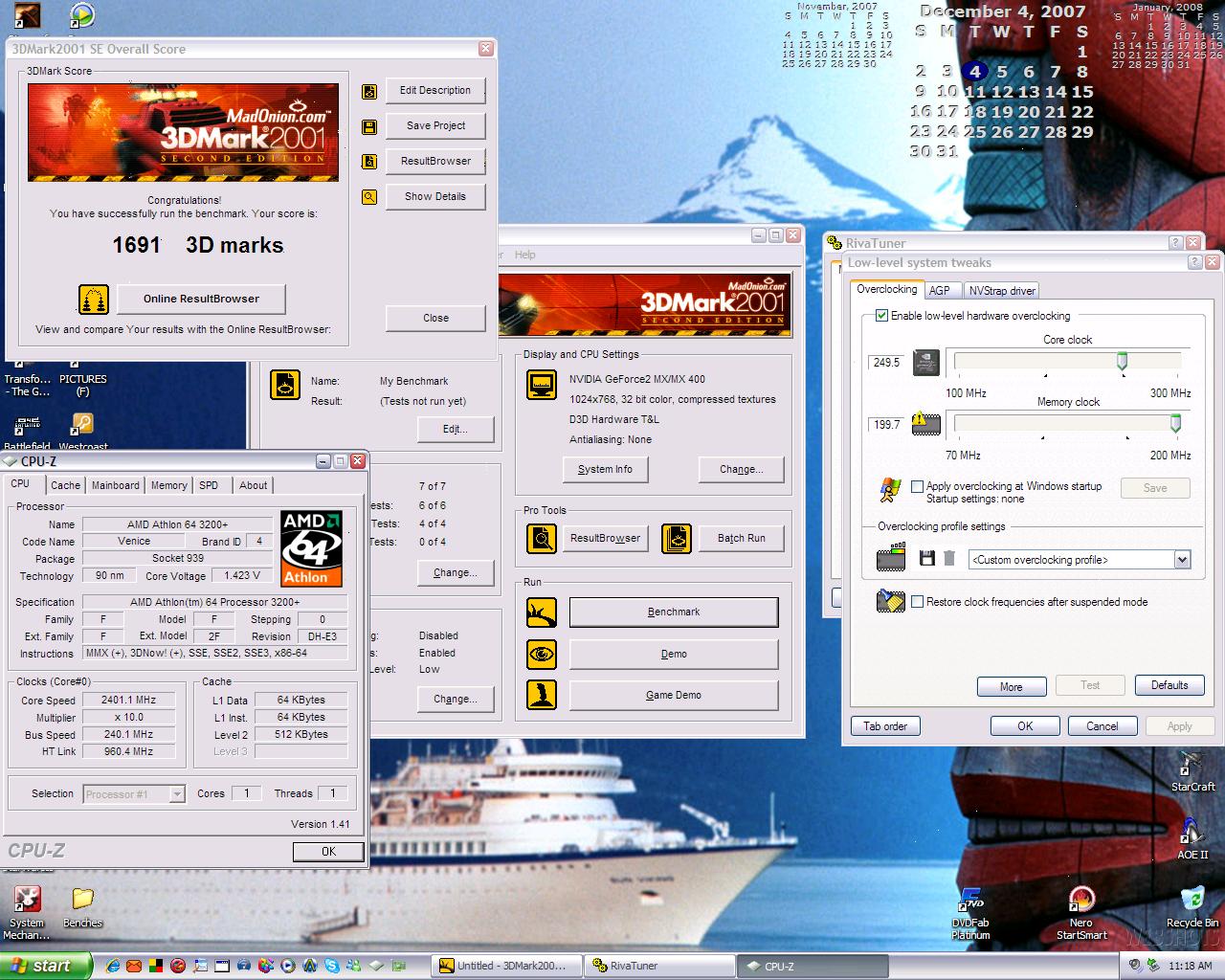Screen dimensions: 1225x980
Task: Click the memory clock warning chip icon
Action: tap(925, 423)
